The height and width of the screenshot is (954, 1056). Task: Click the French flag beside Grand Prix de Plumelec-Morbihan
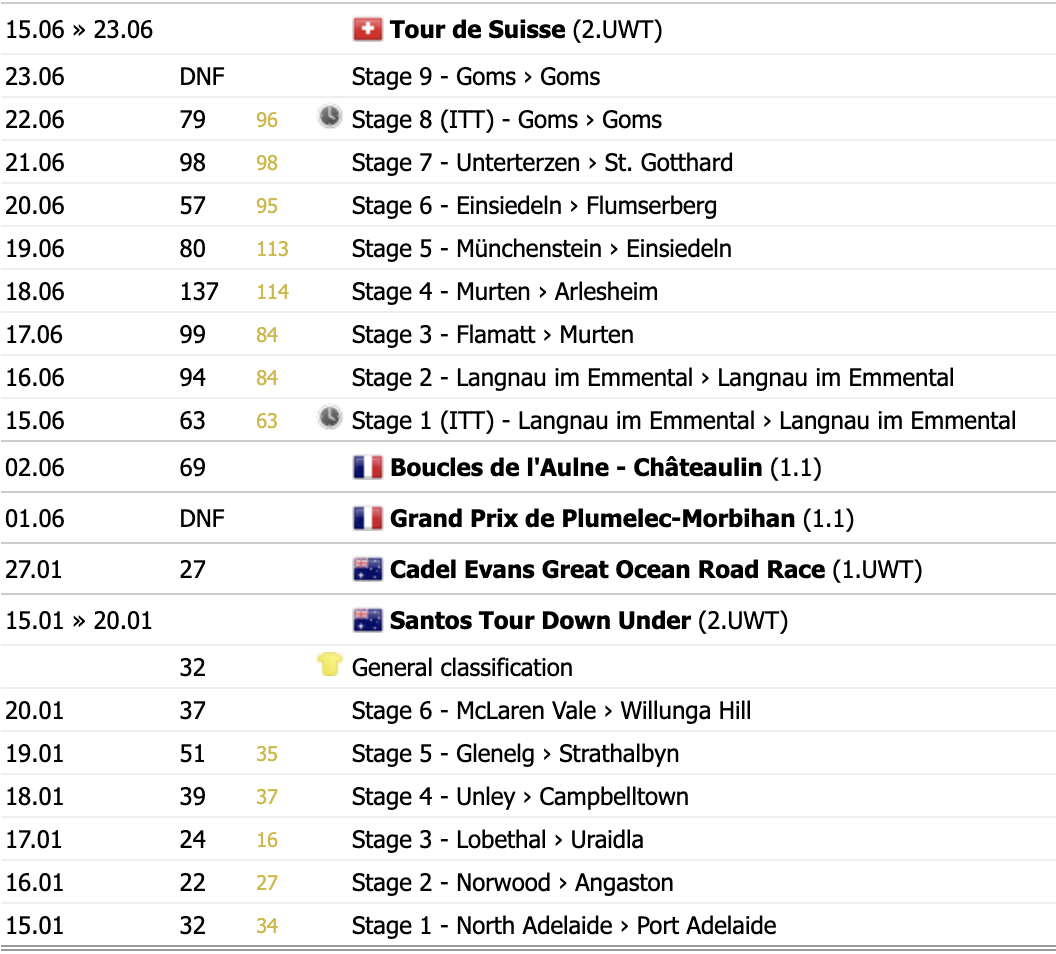click(x=368, y=518)
